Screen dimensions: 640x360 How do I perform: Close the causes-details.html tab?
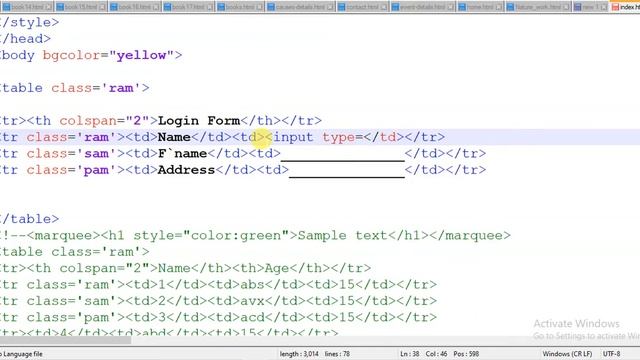click(x=330, y=7)
